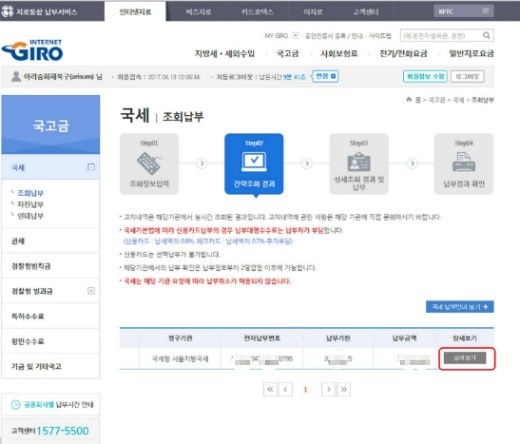Viewport: 520px width, 444px height.
Task: Go to first page of results
Action: [x=270, y=389]
